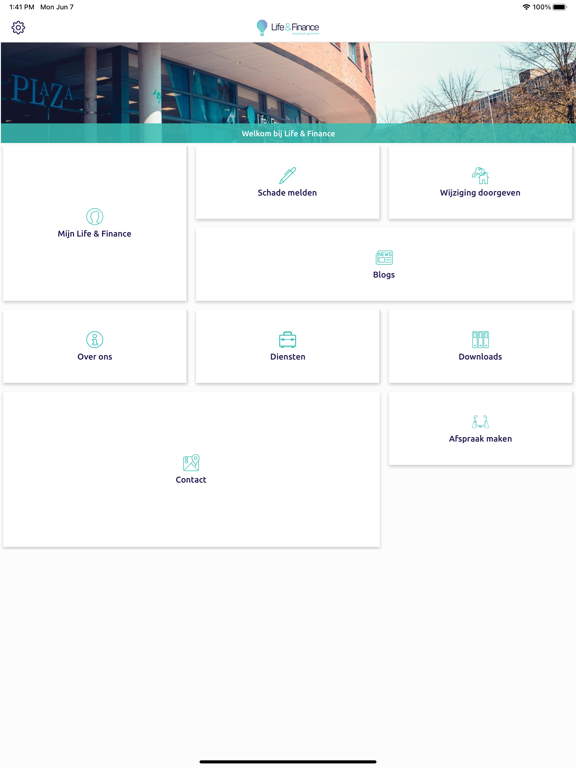This screenshot has width=576, height=768.
Task: Select the Schade melden text
Action: (x=288, y=192)
